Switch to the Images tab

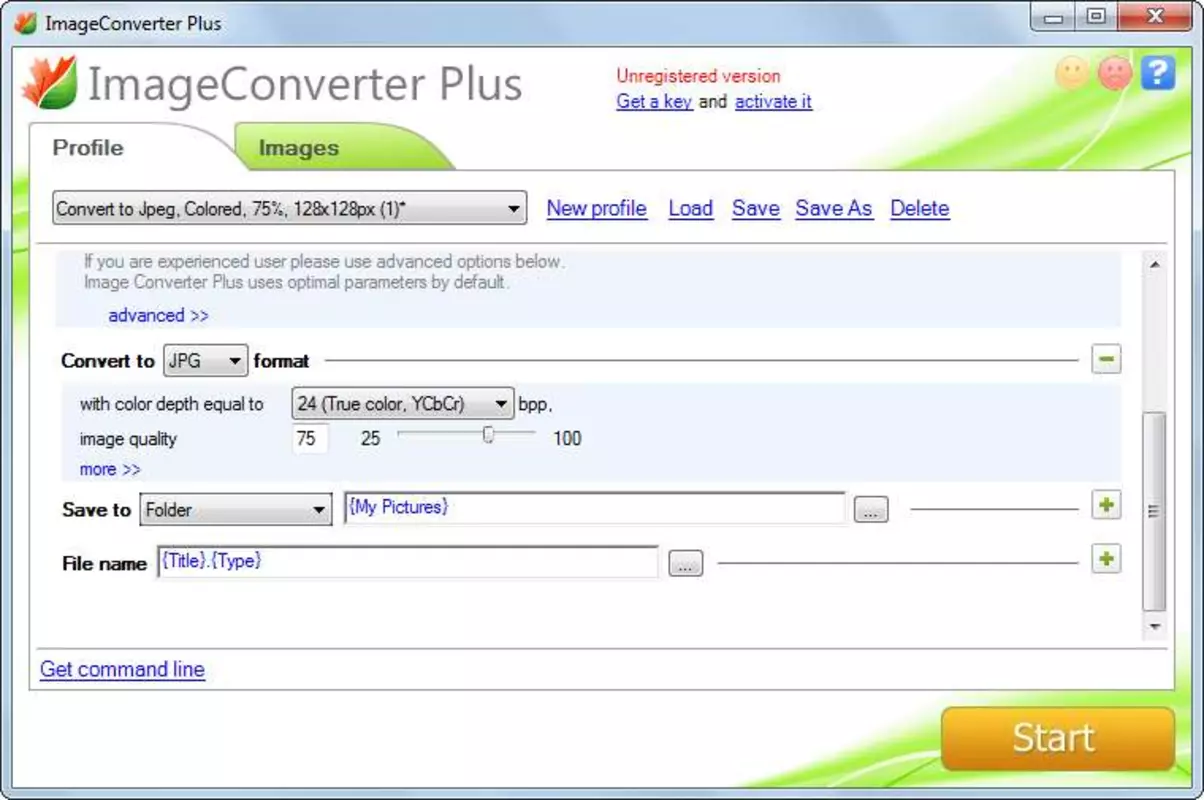click(298, 149)
